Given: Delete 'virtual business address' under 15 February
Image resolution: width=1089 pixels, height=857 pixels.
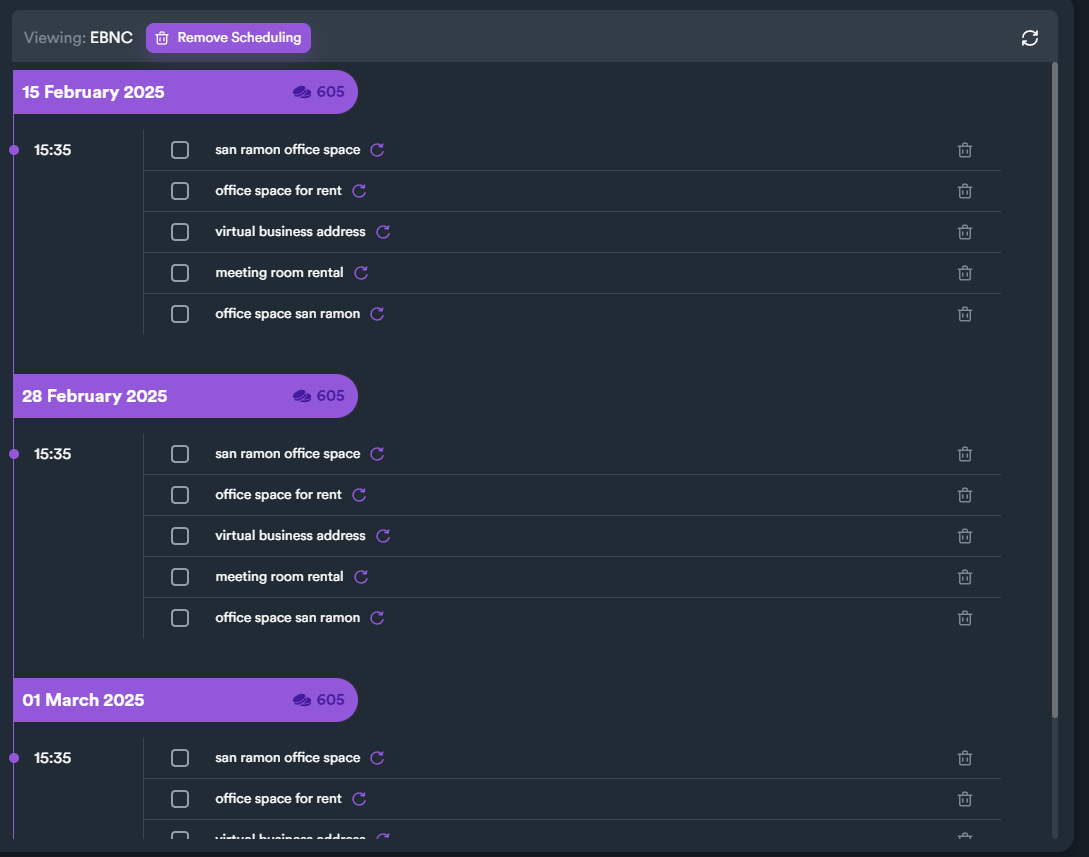Looking at the screenshot, I should click(965, 232).
